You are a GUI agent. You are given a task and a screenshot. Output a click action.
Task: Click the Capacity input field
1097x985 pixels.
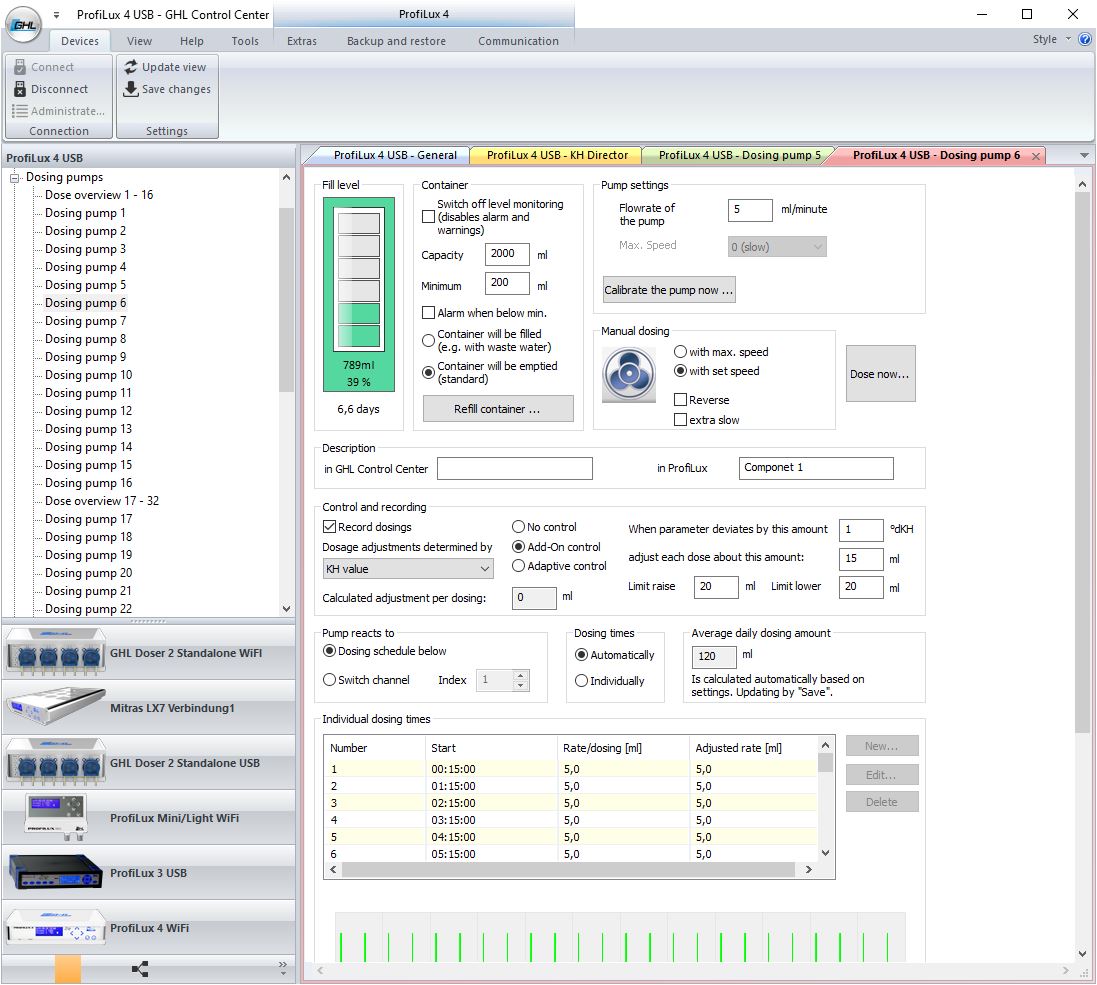point(506,255)
